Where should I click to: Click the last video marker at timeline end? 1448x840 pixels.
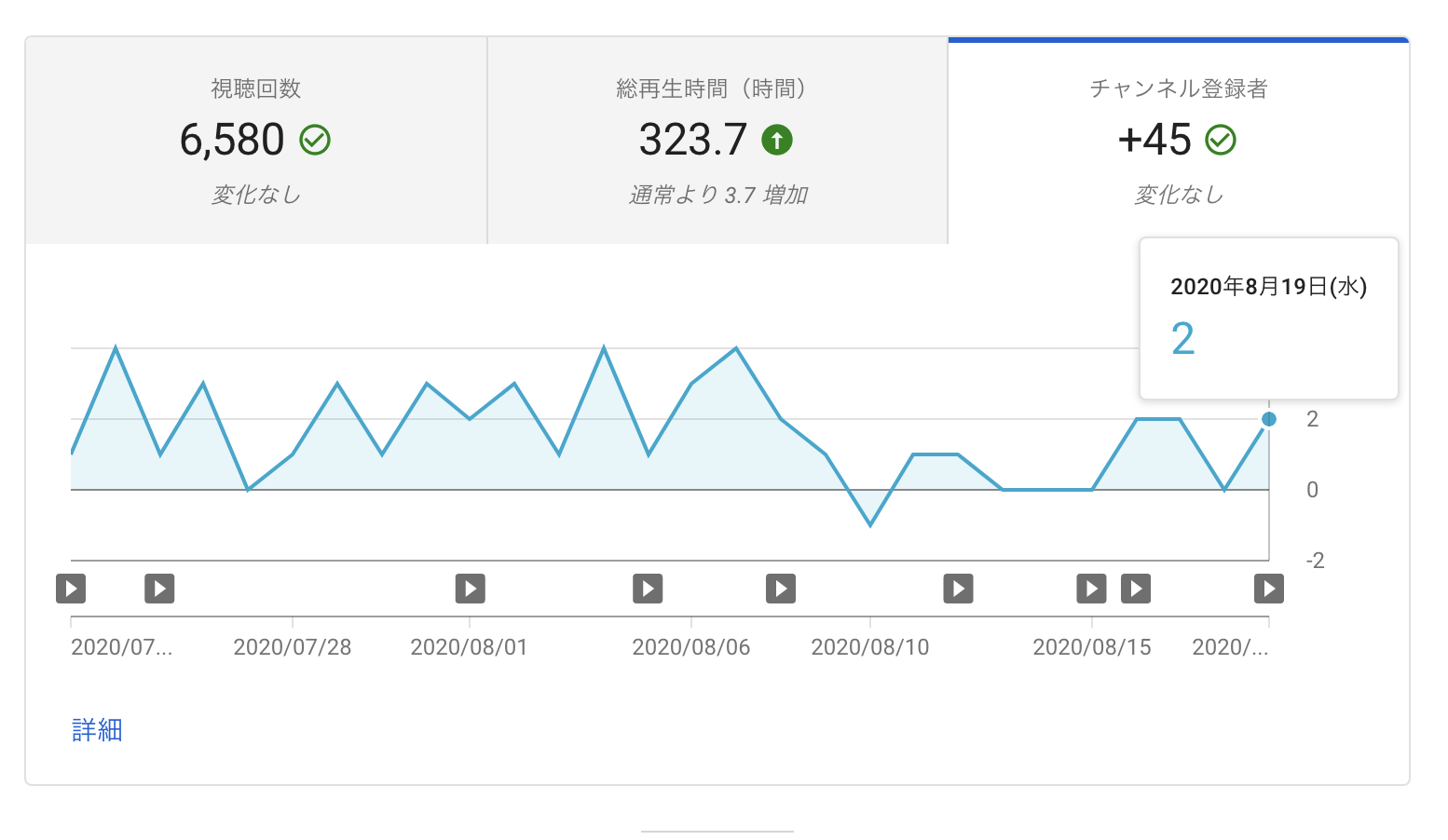point(1268,589)
